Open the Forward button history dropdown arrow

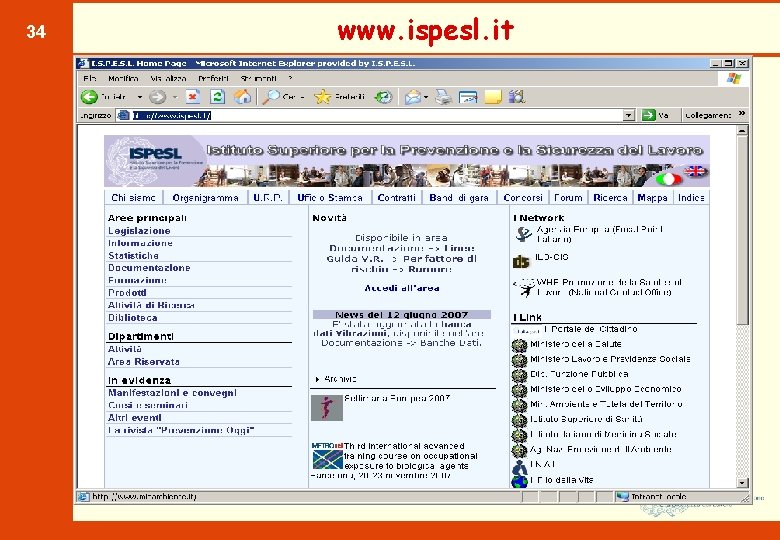[175, 97]
